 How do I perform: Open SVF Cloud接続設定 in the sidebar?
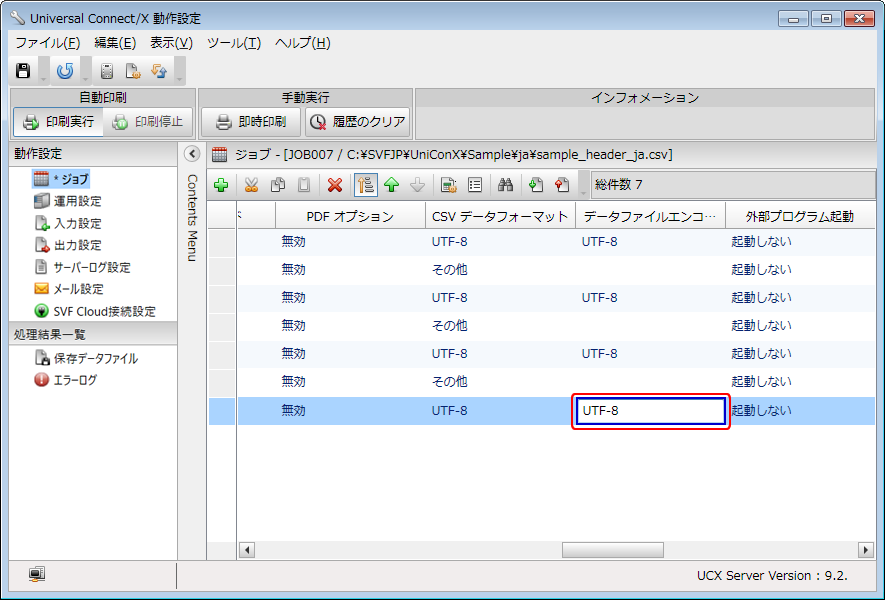(95, 311)
